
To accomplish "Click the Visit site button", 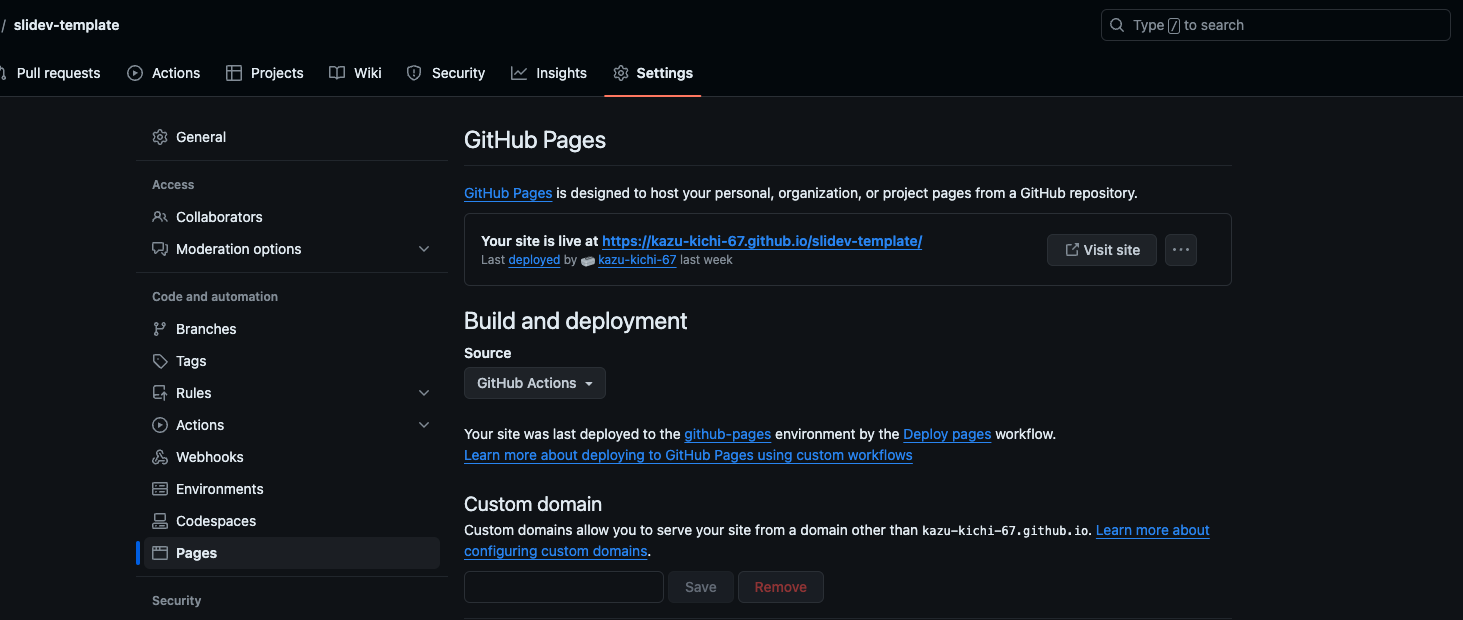I will coord(1102,250).
